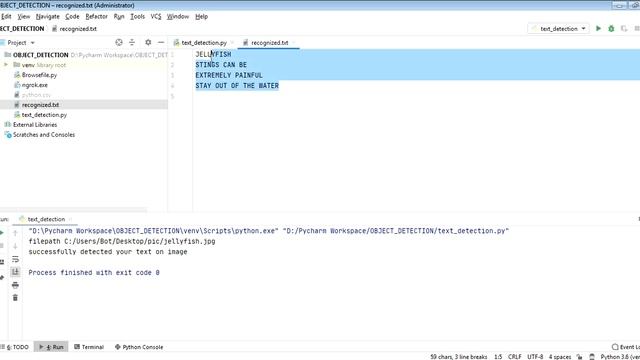
Task: Toggle the read-only lock icon in the status bar
Action: tap(579, 357)
